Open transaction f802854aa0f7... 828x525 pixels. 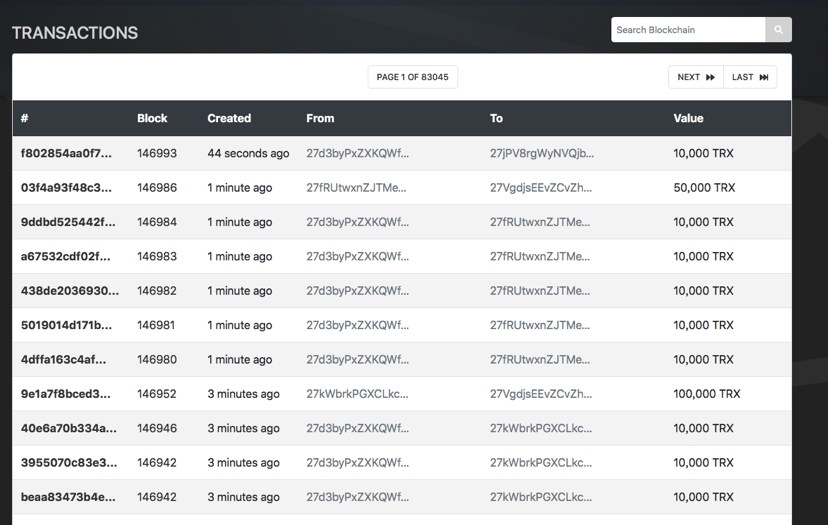67,153
